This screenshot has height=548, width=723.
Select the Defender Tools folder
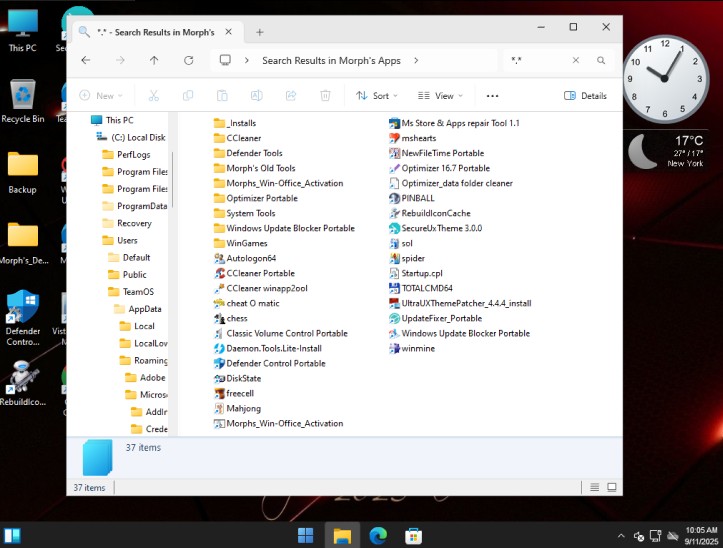(248, 153)
